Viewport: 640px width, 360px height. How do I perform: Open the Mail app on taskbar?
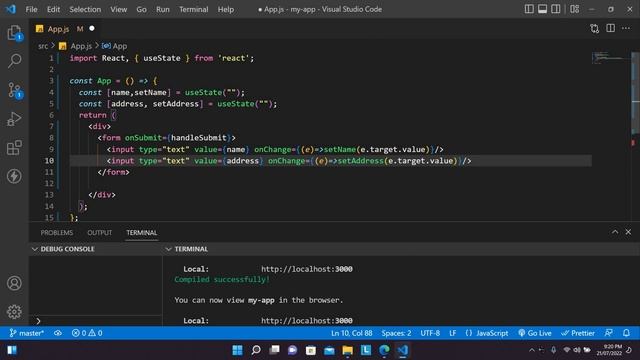(329, 350)
